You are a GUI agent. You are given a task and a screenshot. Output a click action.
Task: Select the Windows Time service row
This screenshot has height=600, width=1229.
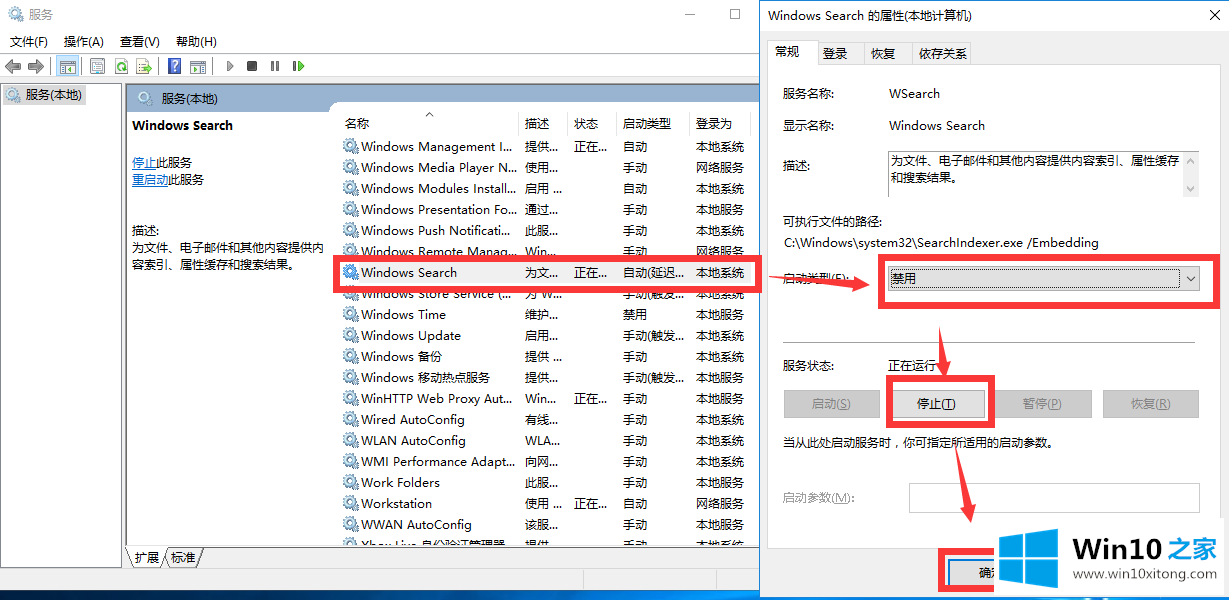548,314
